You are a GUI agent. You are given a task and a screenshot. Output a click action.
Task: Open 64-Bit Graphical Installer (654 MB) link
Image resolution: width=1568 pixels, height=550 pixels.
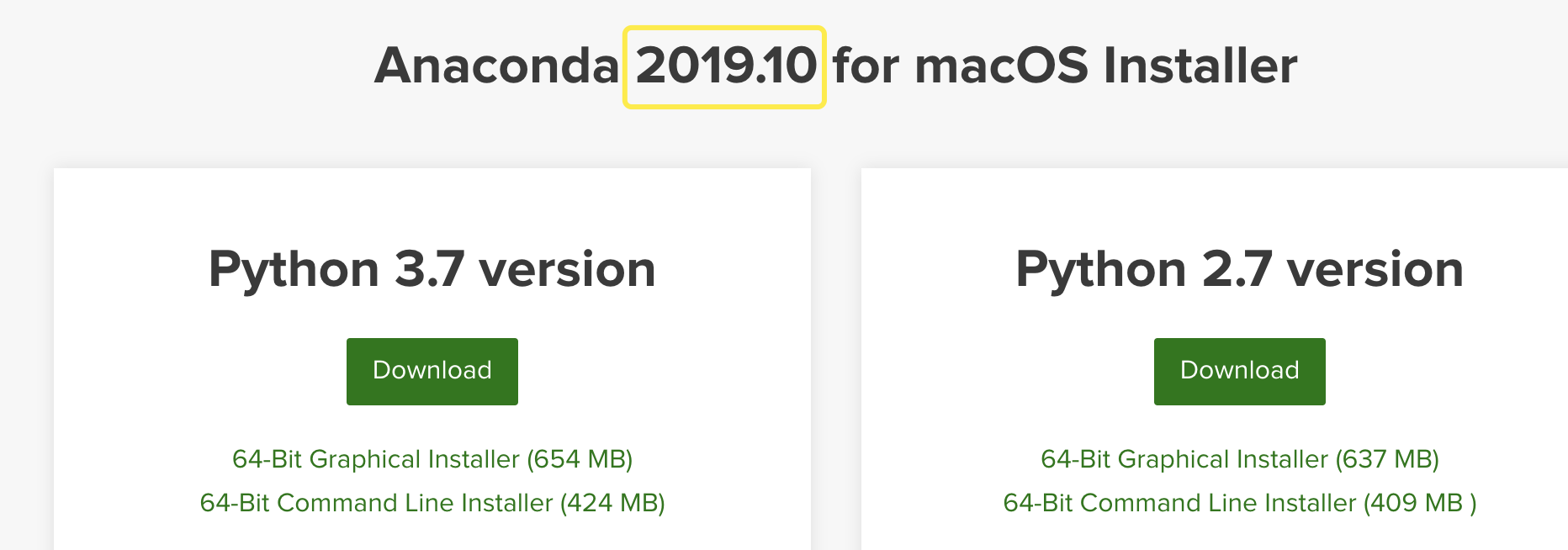[x=432, y=459]
